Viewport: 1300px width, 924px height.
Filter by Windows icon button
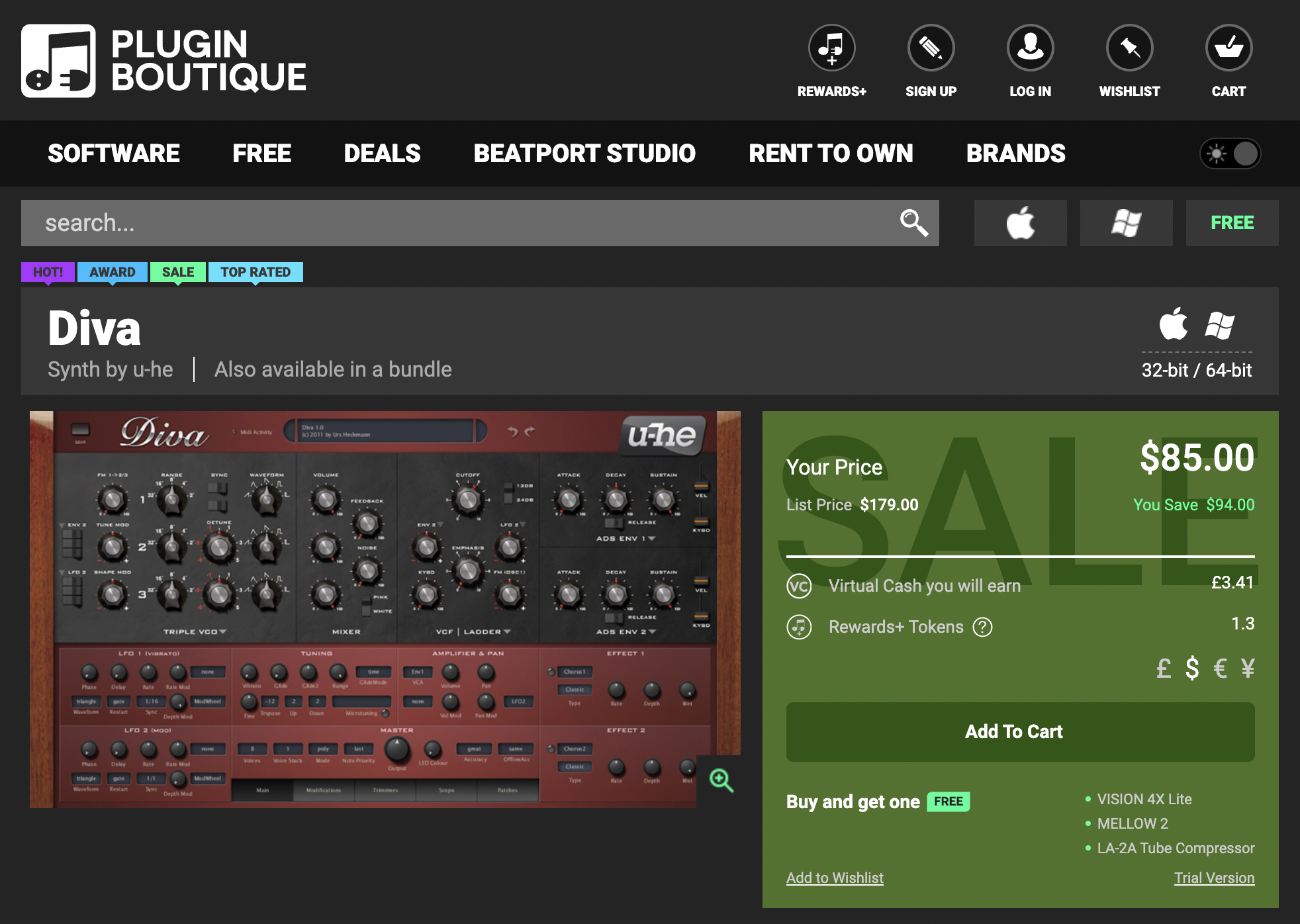[1126, 223]
